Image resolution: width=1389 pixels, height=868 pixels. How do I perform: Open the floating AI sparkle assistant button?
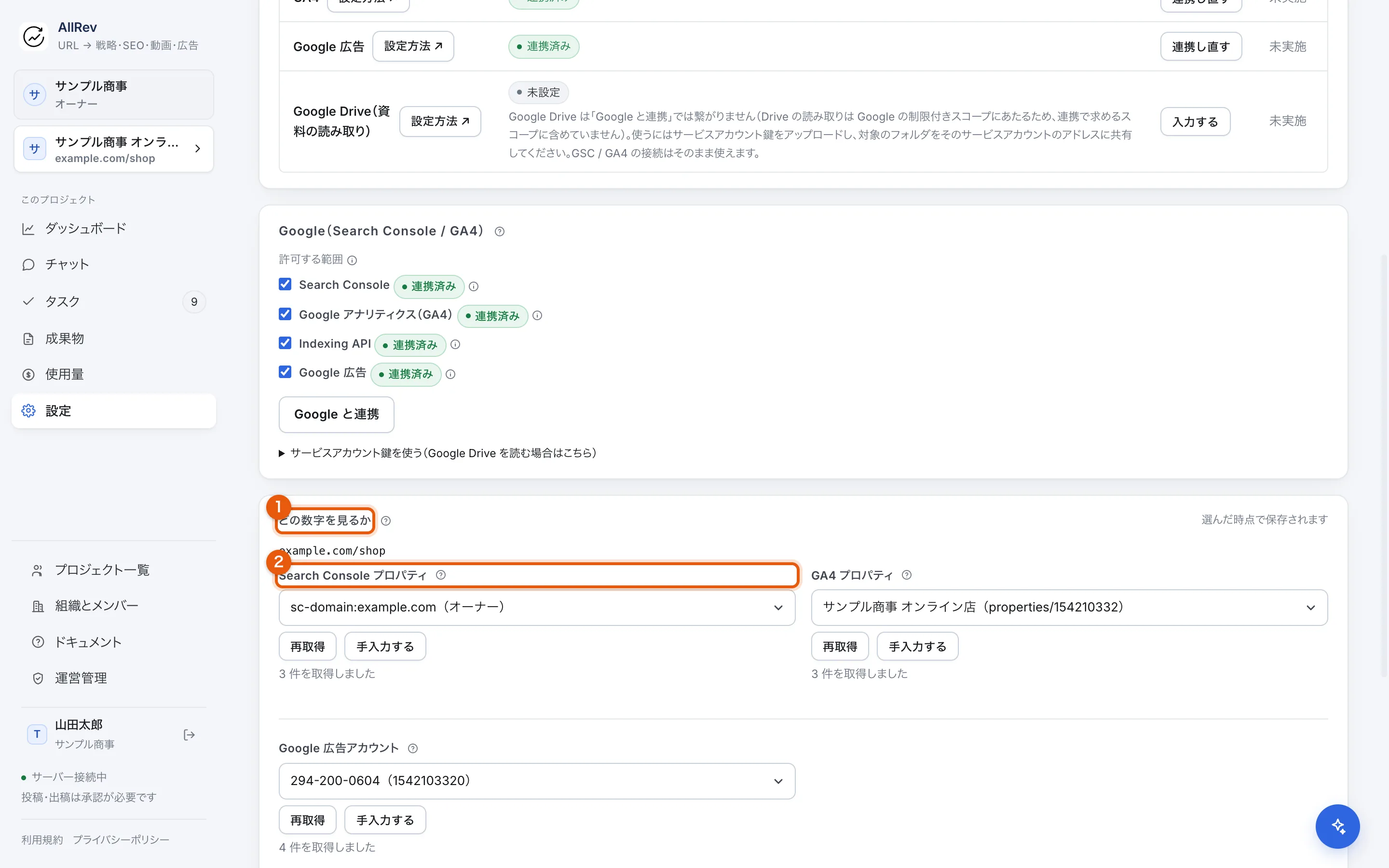1337,826
